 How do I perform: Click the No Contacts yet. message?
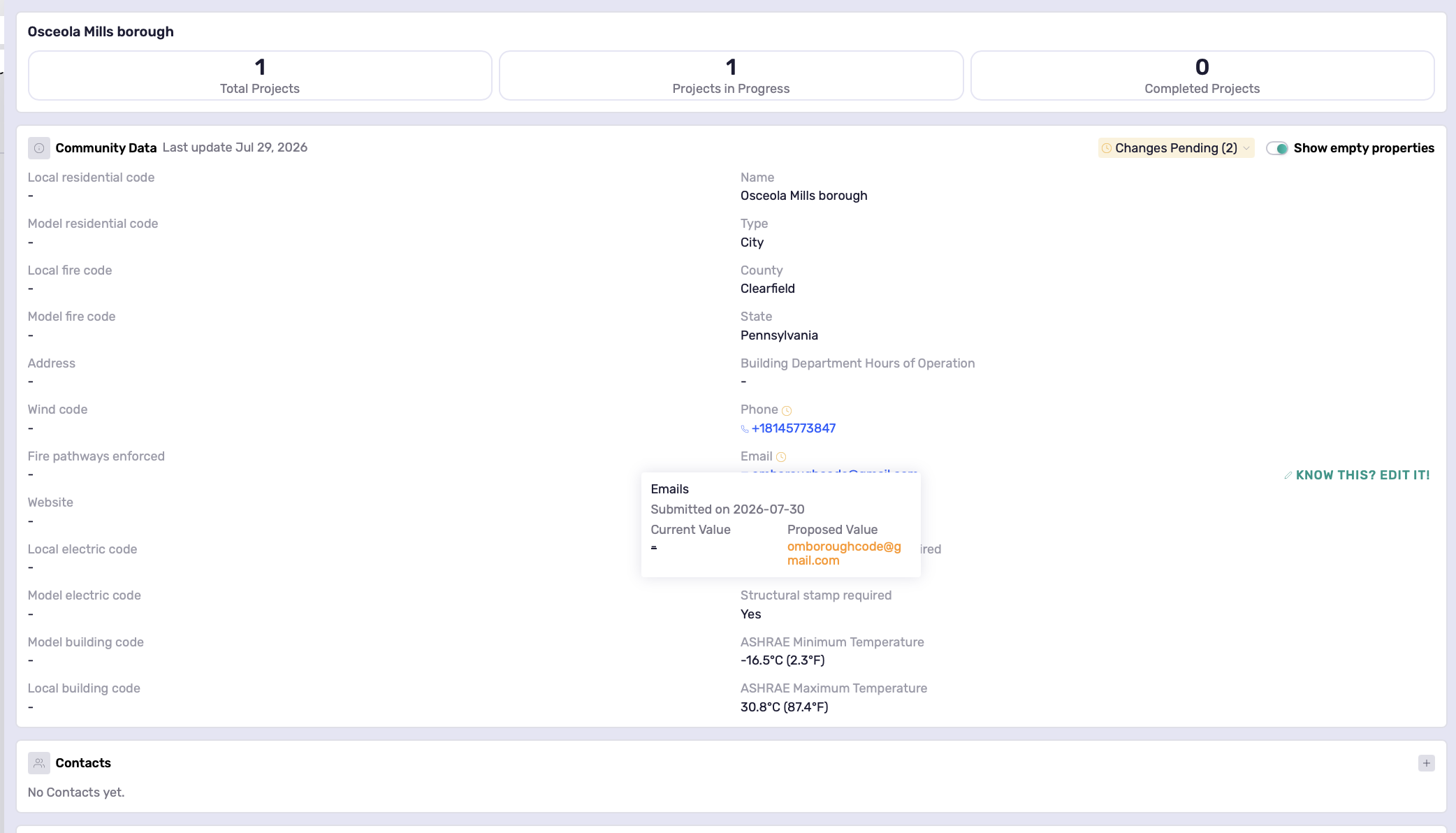click(x=76, y=792)
